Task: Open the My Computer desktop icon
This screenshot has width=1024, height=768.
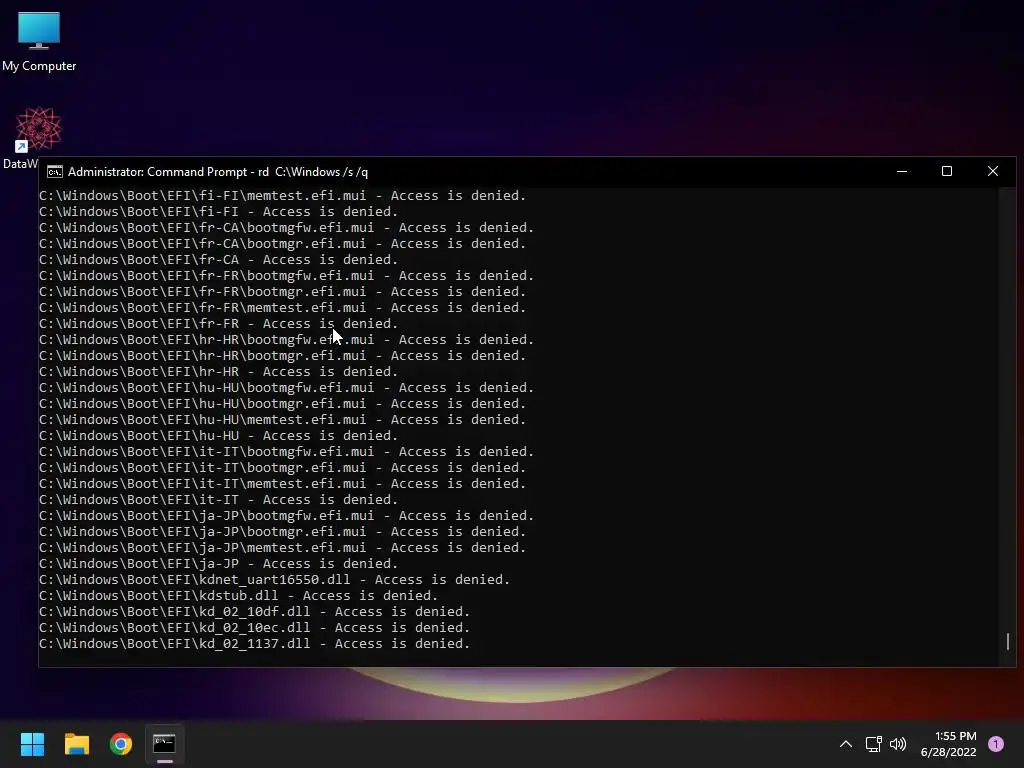Action: pos(39,41)
